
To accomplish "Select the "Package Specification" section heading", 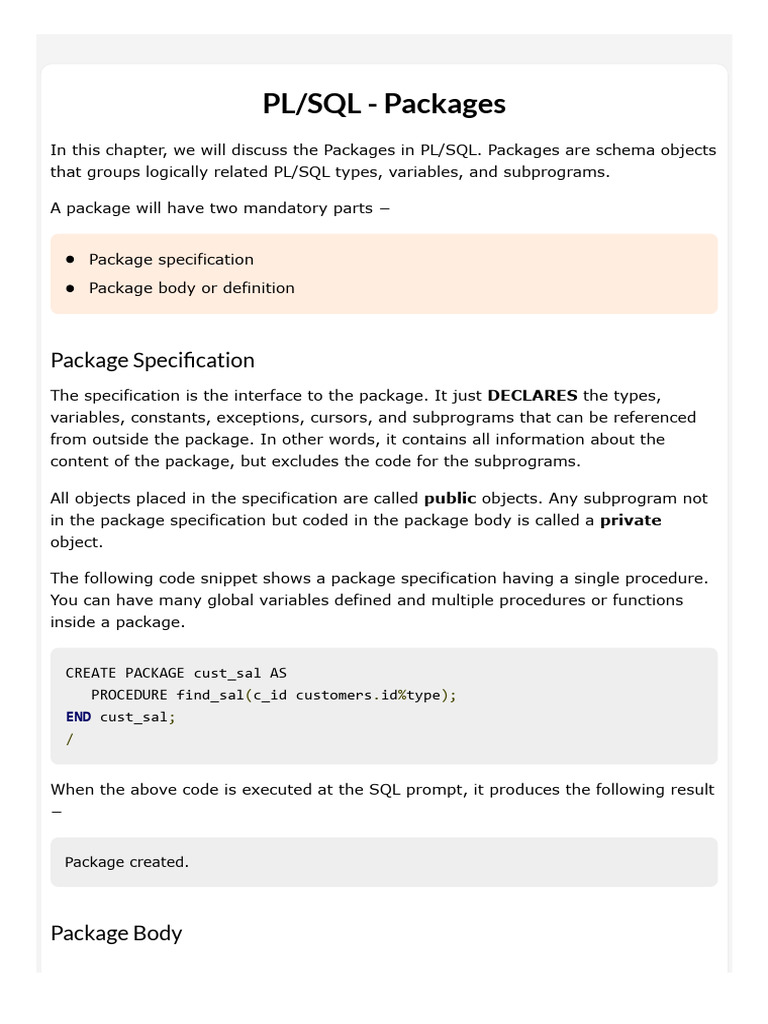I will pos(152,360).
